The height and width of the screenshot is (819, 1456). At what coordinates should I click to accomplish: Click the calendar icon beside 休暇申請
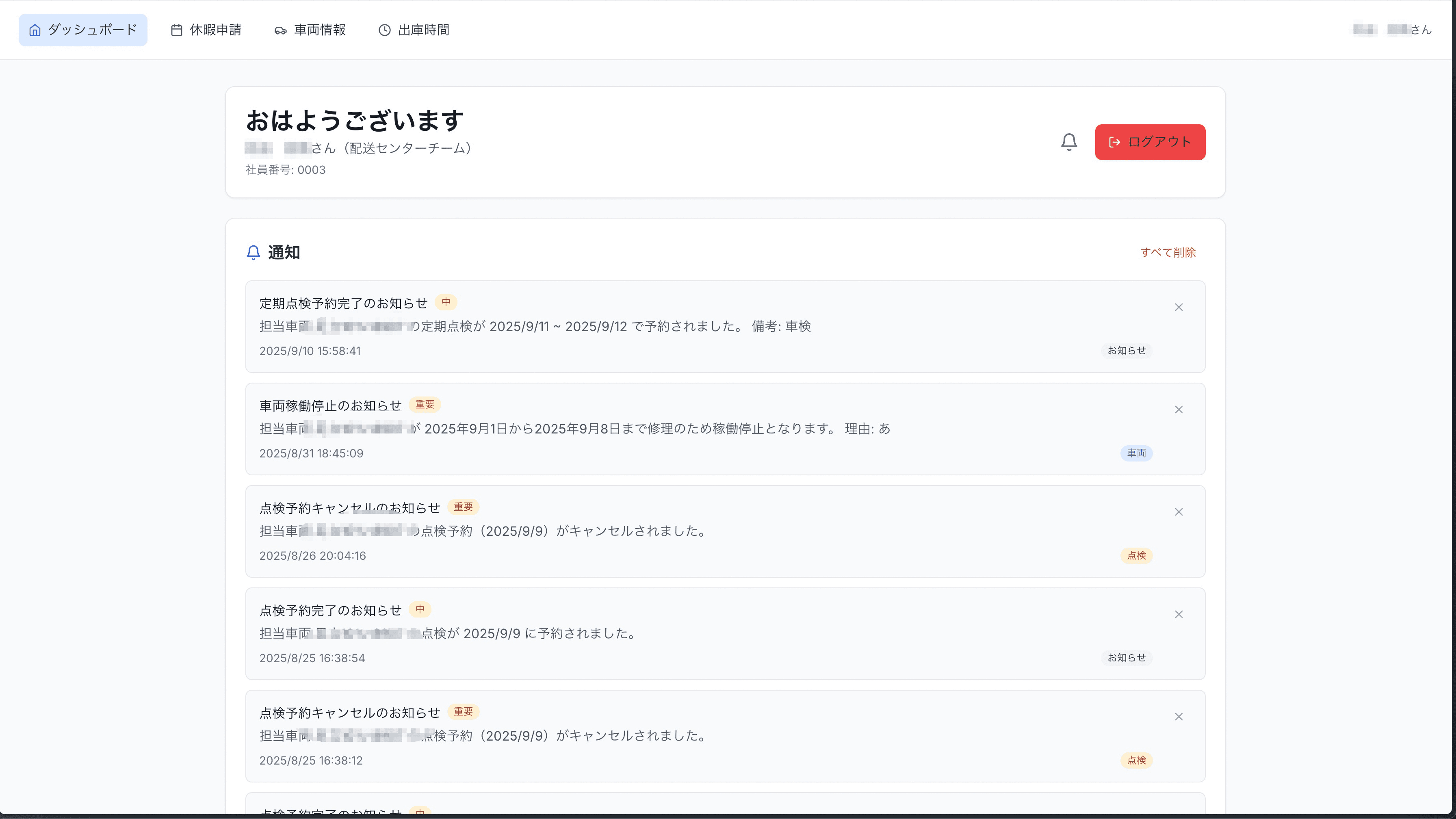pos(177,30)
